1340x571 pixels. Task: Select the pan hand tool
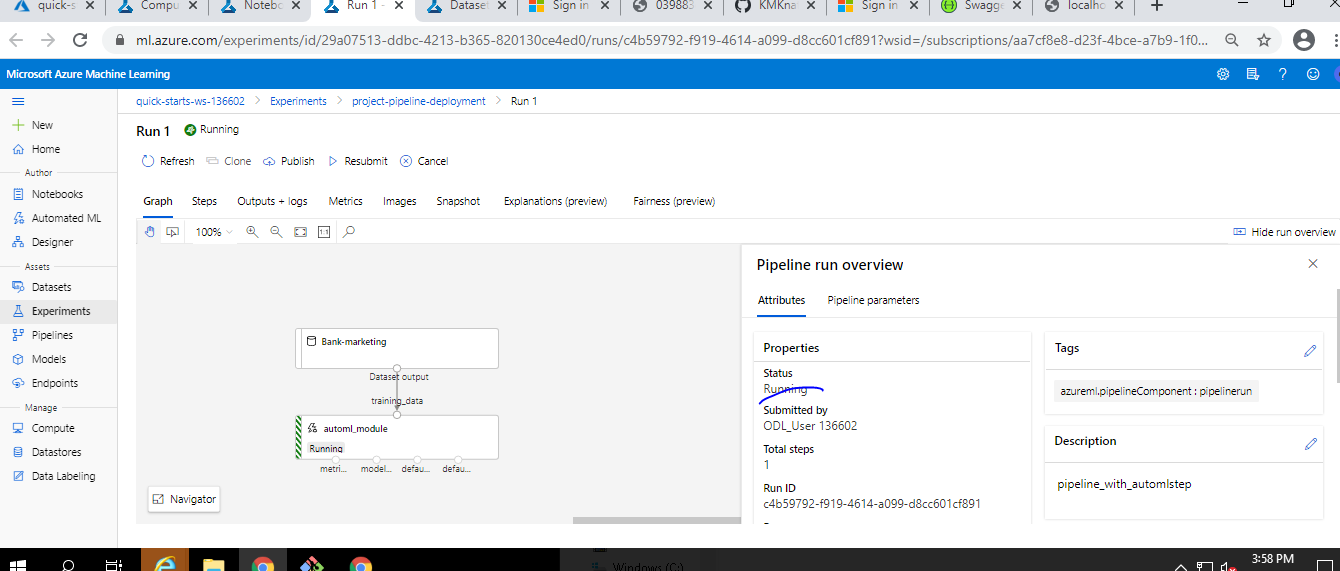click(150, 231)
